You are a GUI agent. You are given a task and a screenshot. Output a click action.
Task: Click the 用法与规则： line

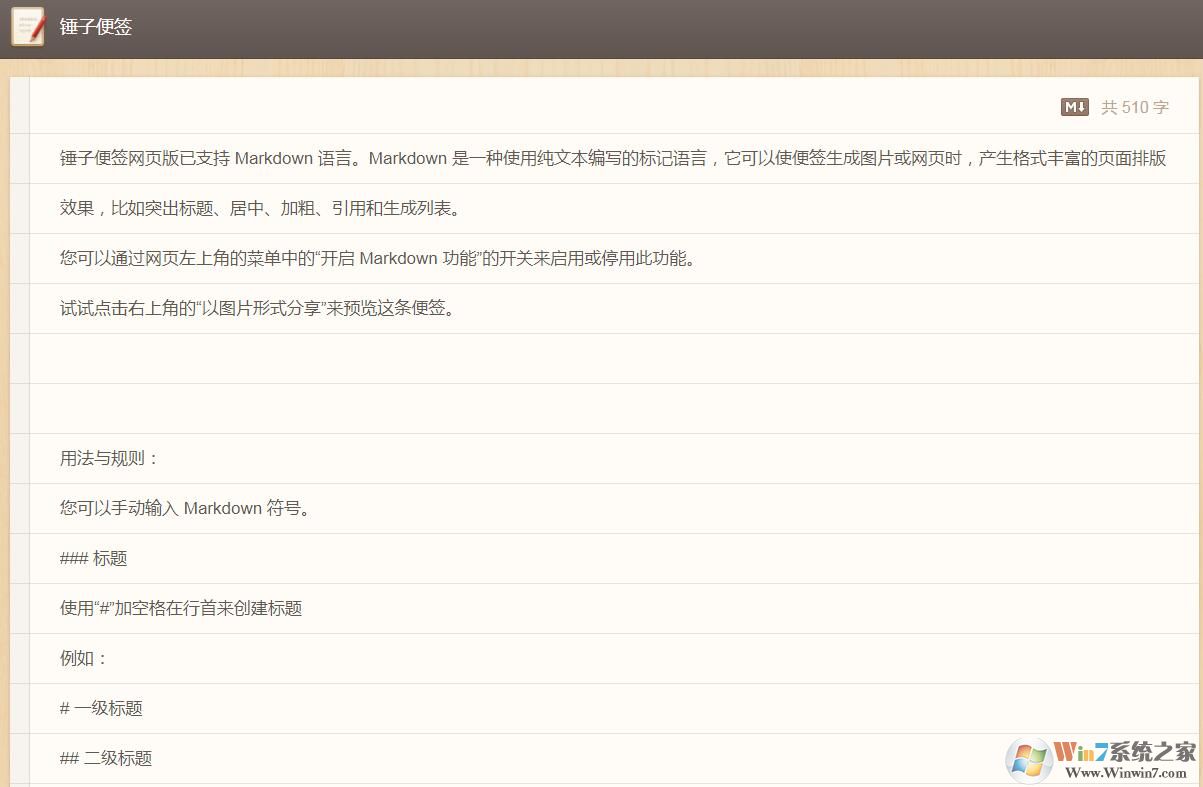pyautogui.click(x=110, y=458)
